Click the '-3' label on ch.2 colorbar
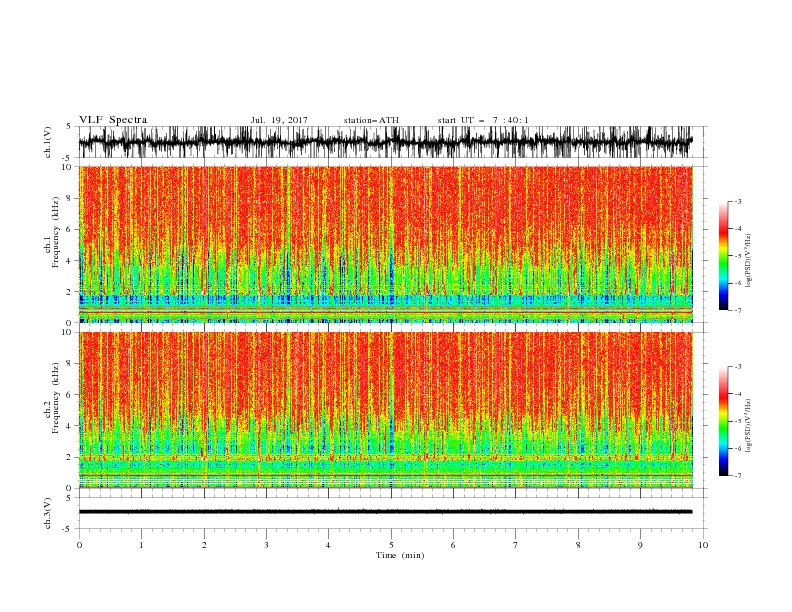The image size is (792, 612). pyautogui.click(x=738, y=367)
